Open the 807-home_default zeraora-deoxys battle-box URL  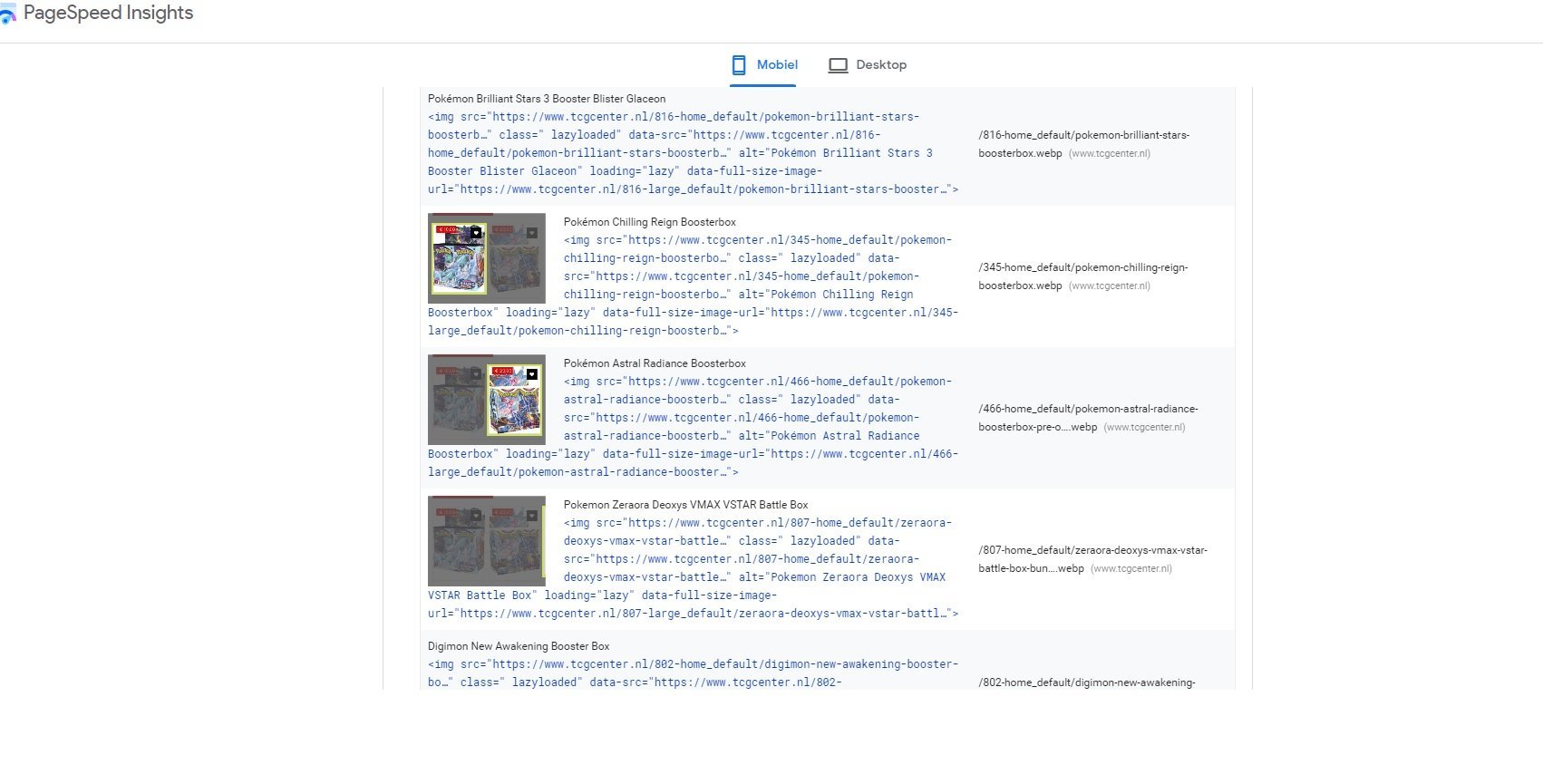point(1092,559)
